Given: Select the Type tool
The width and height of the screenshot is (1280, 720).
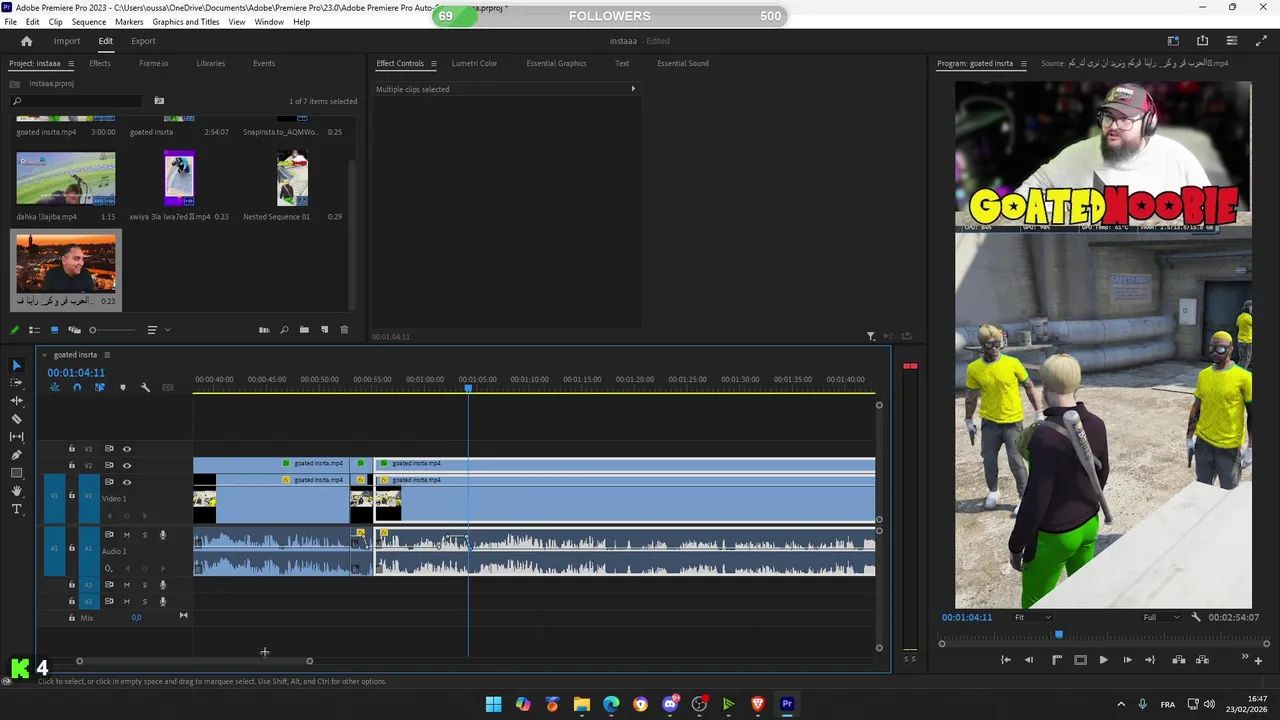Looking at the screenshot, I should pos(16,509).
